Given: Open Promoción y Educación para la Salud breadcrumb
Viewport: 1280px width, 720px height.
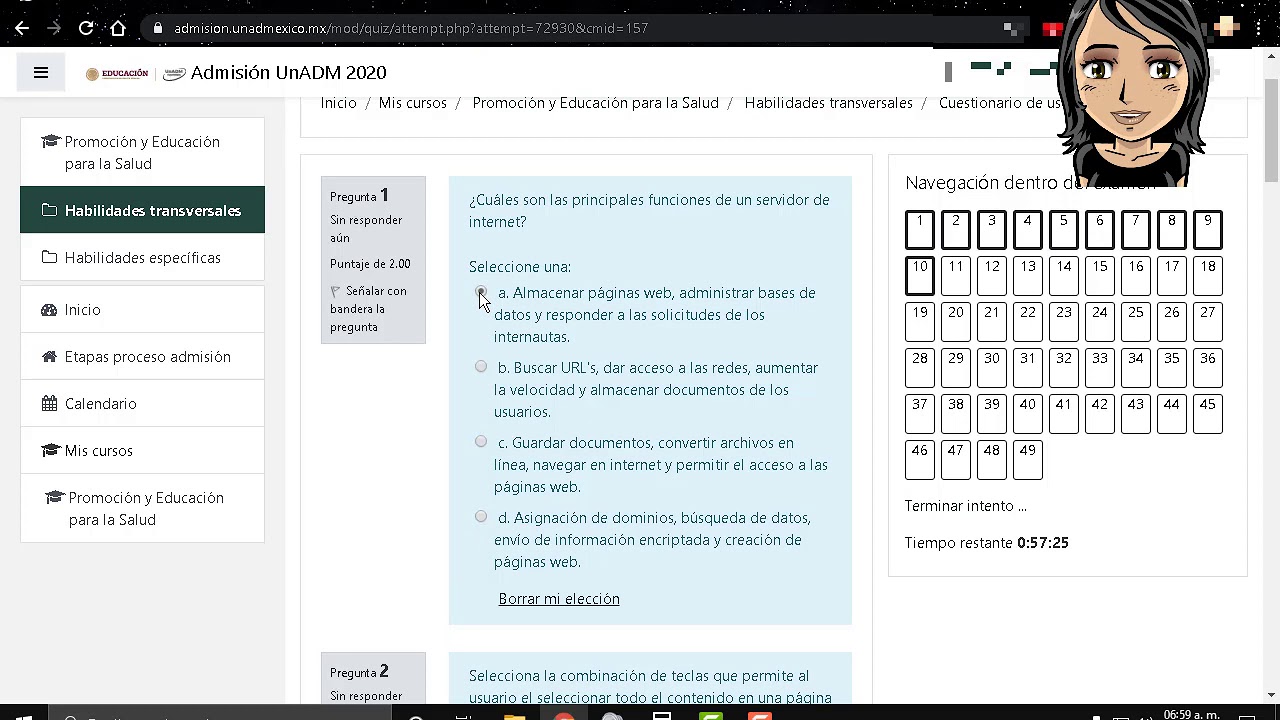Looking at the screenshot, I should coord(595,103).
